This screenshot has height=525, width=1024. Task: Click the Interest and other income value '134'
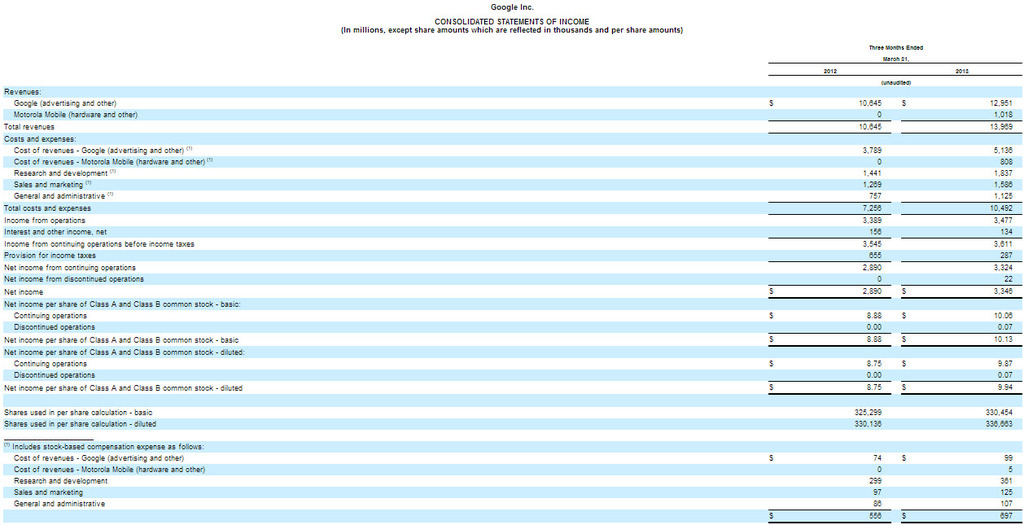1006,231
